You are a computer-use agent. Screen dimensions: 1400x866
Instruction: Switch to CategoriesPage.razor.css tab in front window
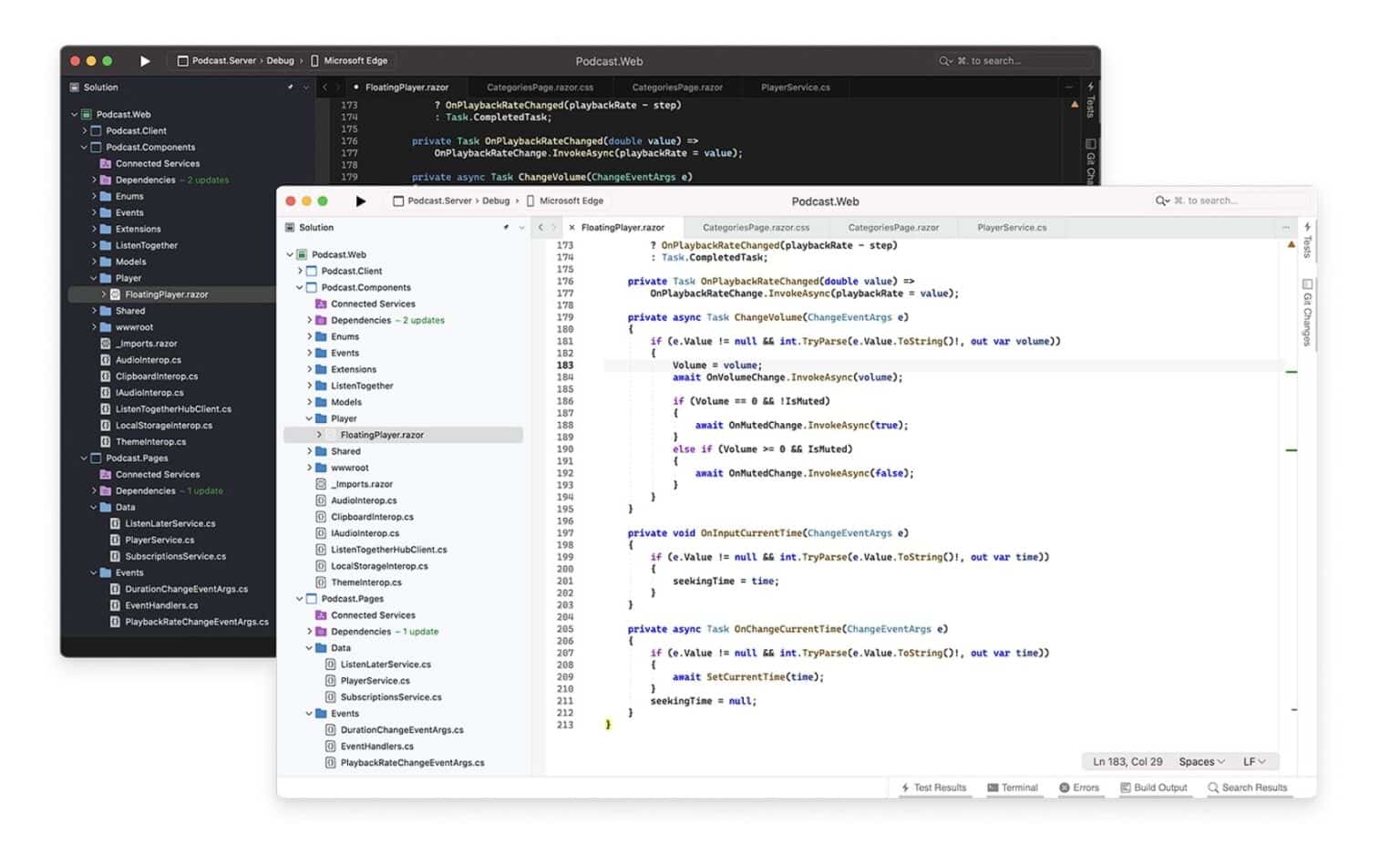pos(756,228)
